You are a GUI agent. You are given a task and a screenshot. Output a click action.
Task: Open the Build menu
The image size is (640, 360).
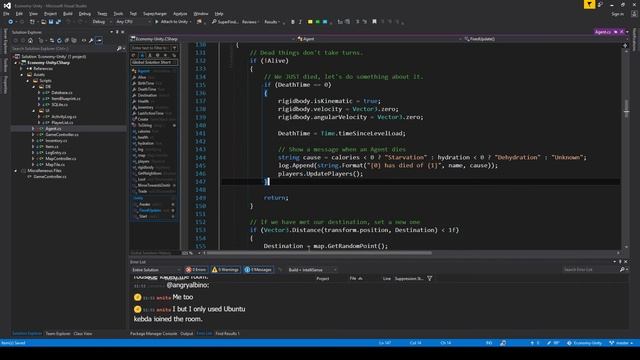coord(68,13)
